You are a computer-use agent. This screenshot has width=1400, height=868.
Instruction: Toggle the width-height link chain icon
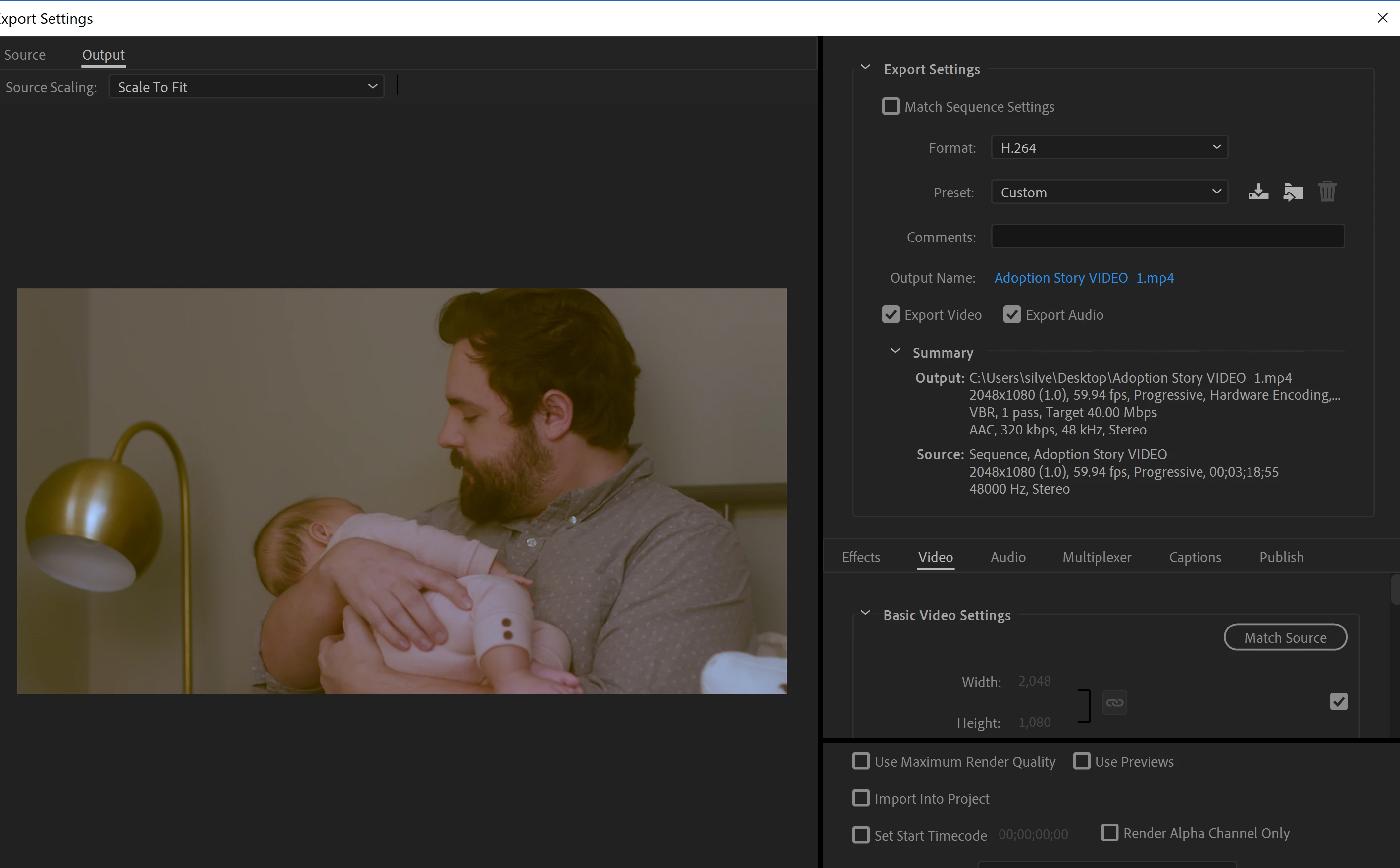pos(1114,703)
